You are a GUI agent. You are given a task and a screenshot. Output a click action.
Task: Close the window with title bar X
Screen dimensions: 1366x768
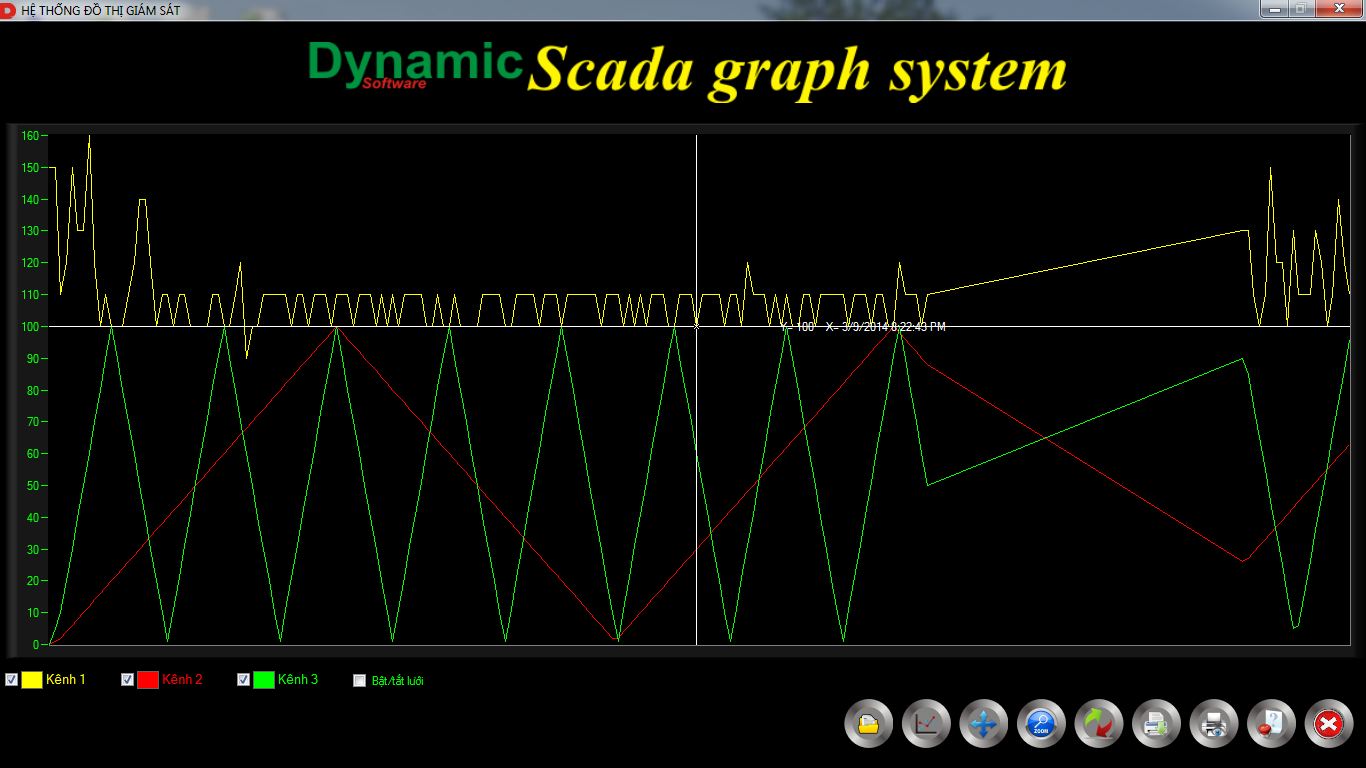pyautogui.click(x=1337, y=8)
